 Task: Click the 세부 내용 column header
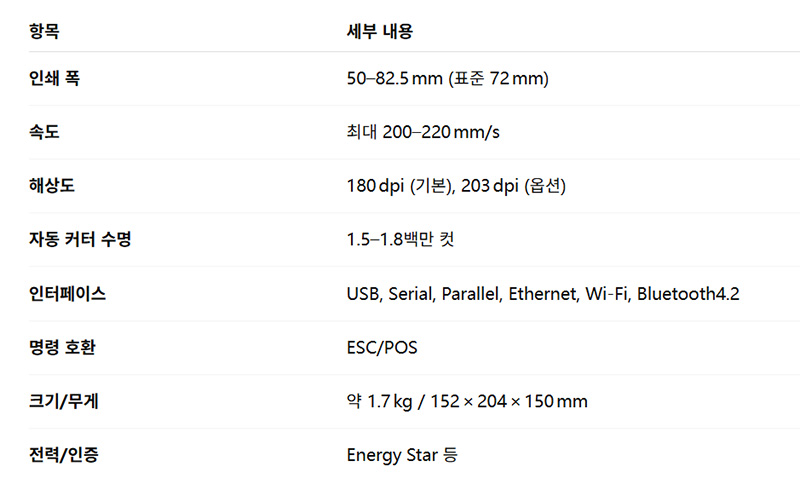tap(380, 31)
